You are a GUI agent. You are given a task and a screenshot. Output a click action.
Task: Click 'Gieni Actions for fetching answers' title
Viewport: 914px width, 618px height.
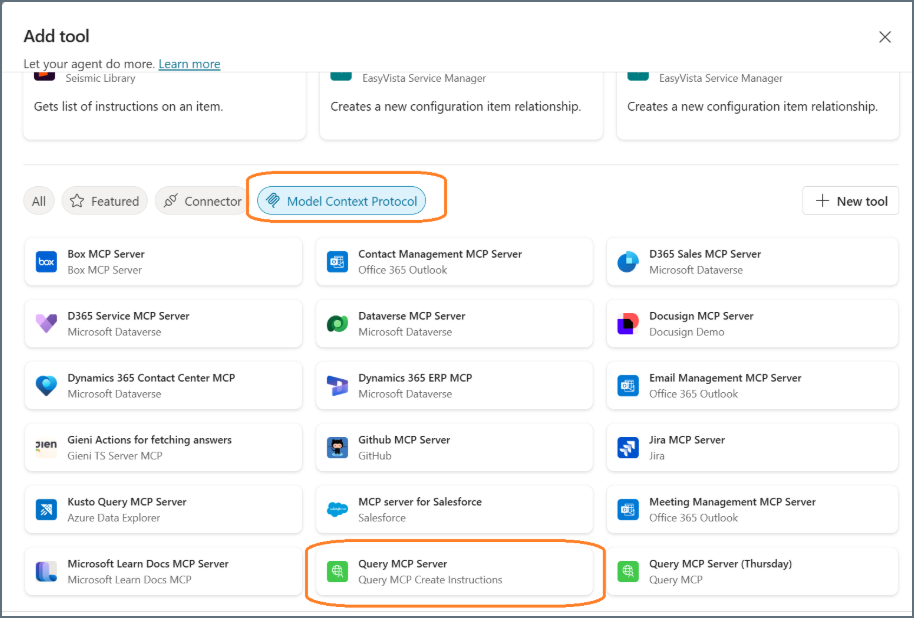(149, 440)
